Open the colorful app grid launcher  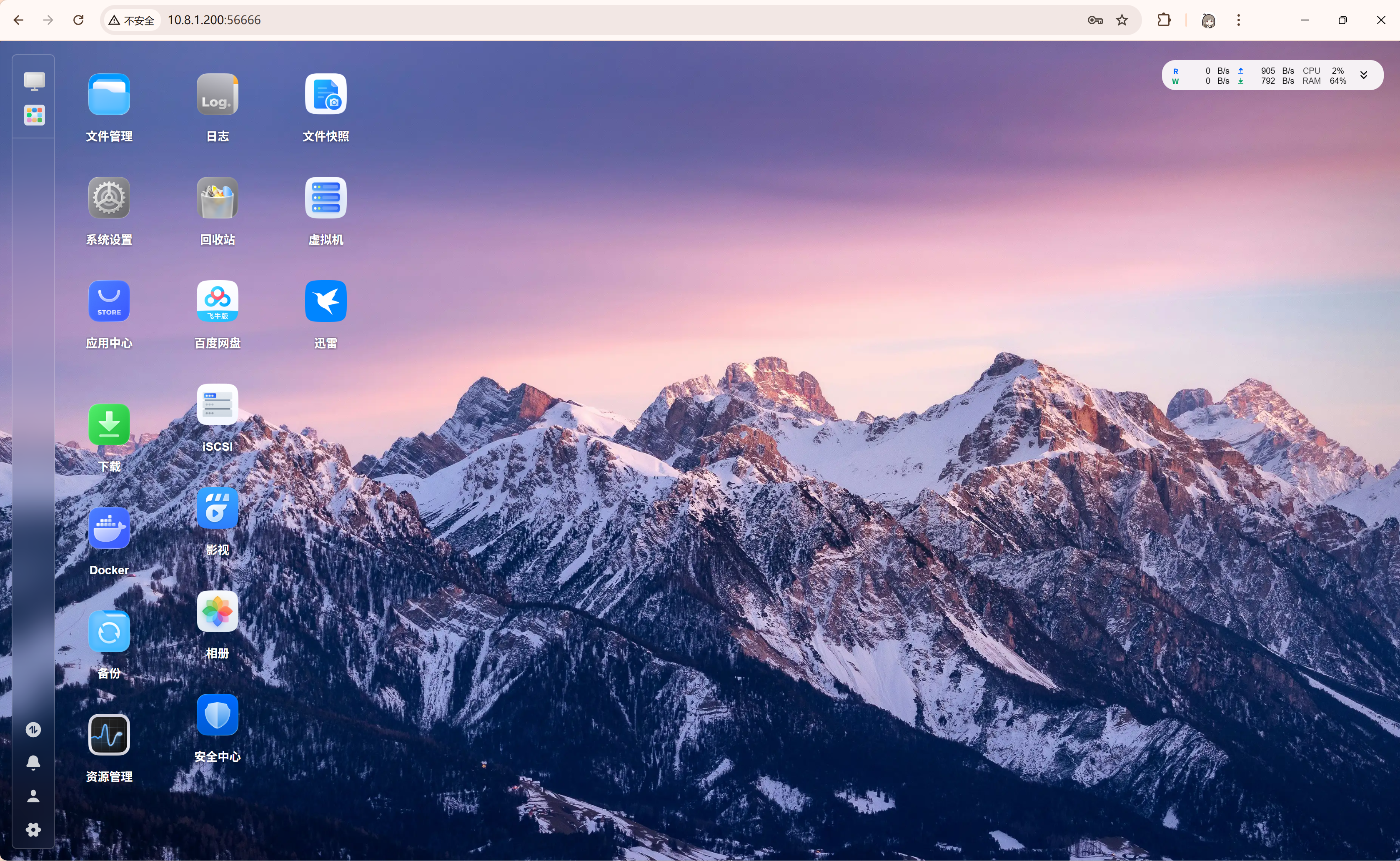tap(34, 115)
